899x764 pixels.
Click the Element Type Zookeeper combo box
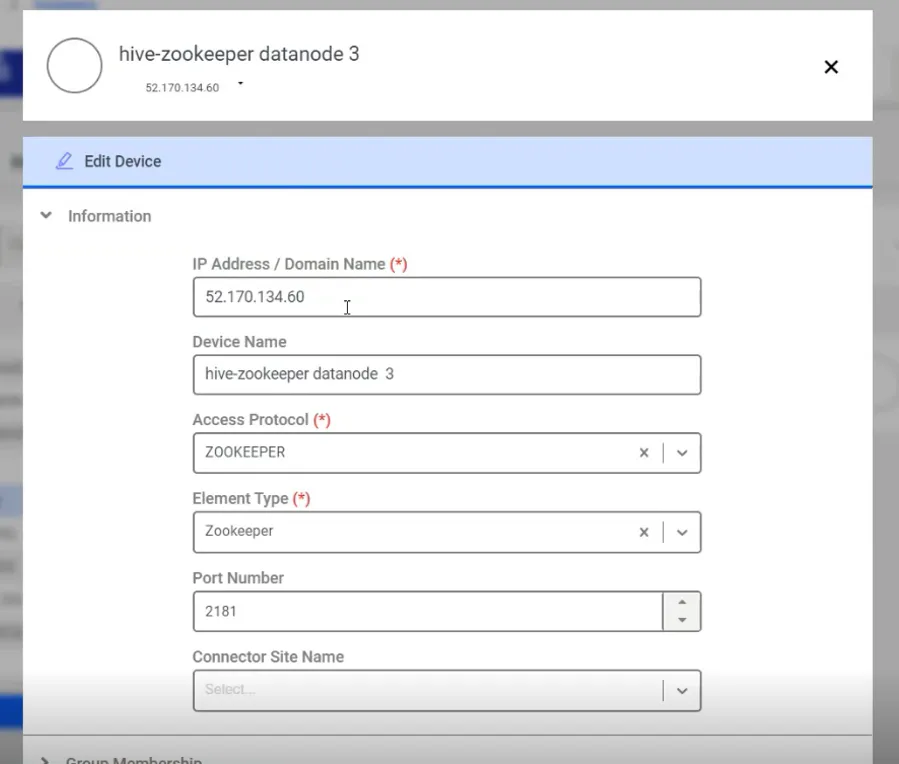(x=447, y=532)
